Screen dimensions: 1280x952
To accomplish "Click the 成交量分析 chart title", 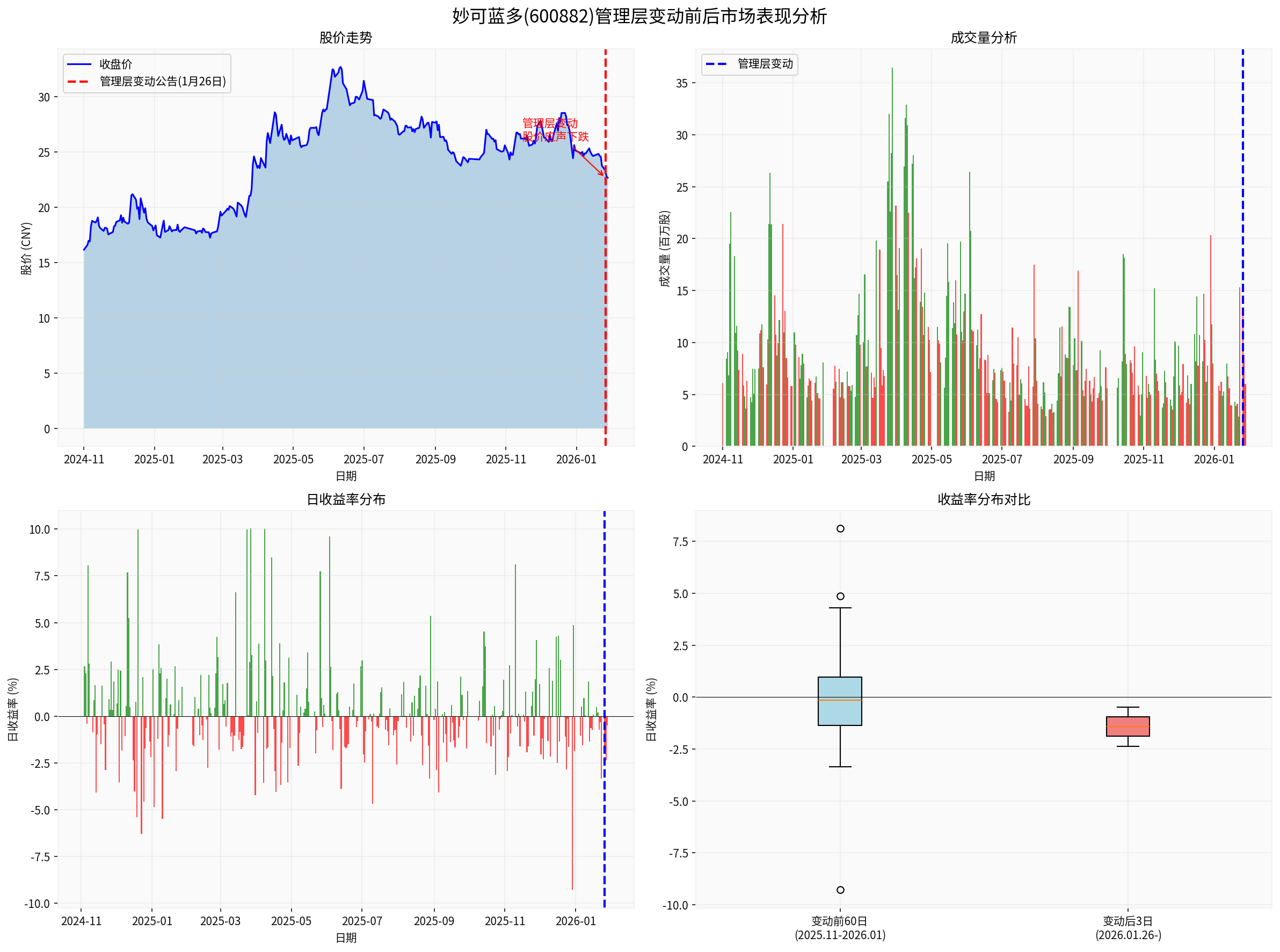I will click(x=983, y=38).
